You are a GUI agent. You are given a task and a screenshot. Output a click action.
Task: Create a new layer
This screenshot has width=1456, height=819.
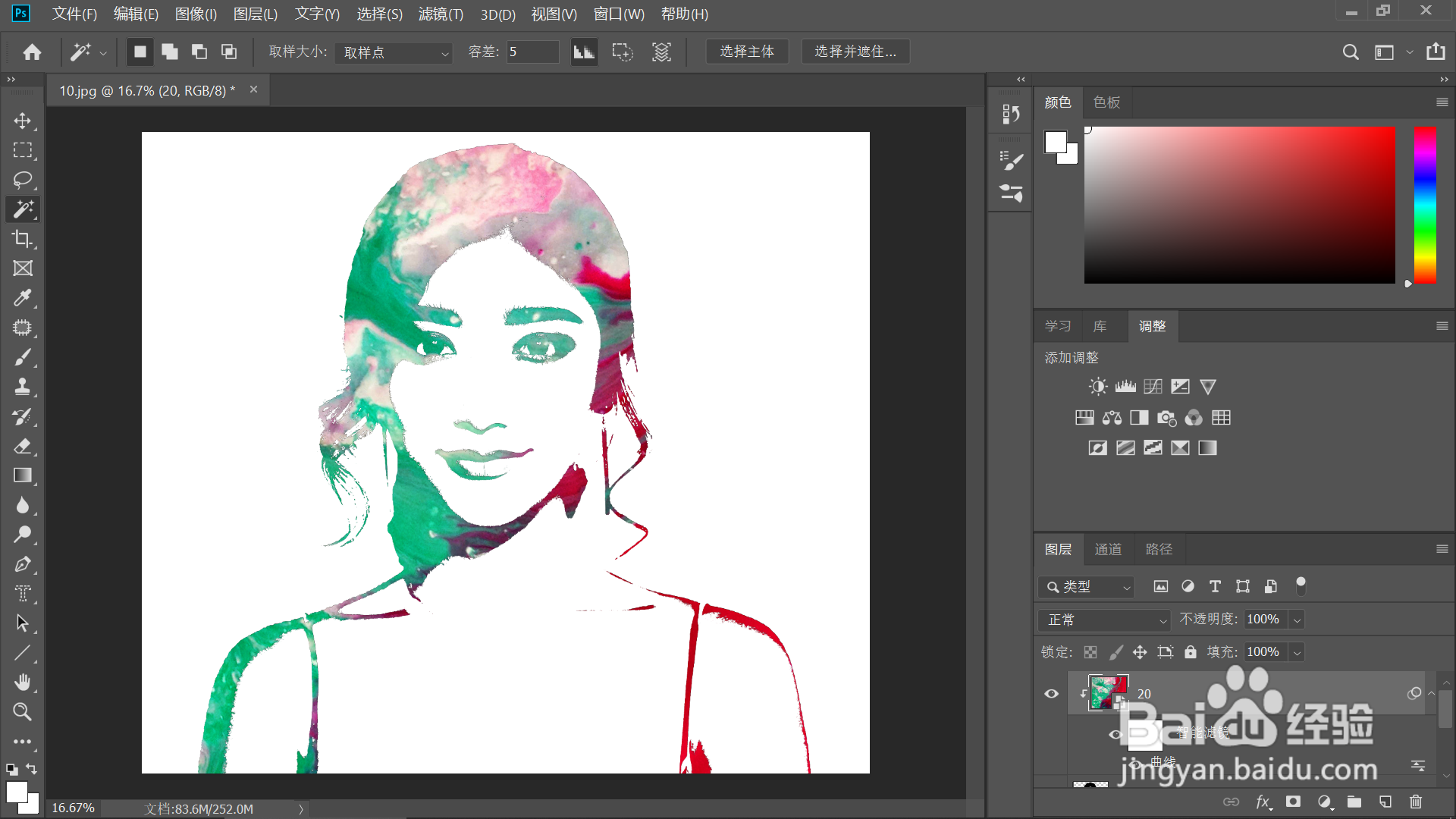point(1385,802)
